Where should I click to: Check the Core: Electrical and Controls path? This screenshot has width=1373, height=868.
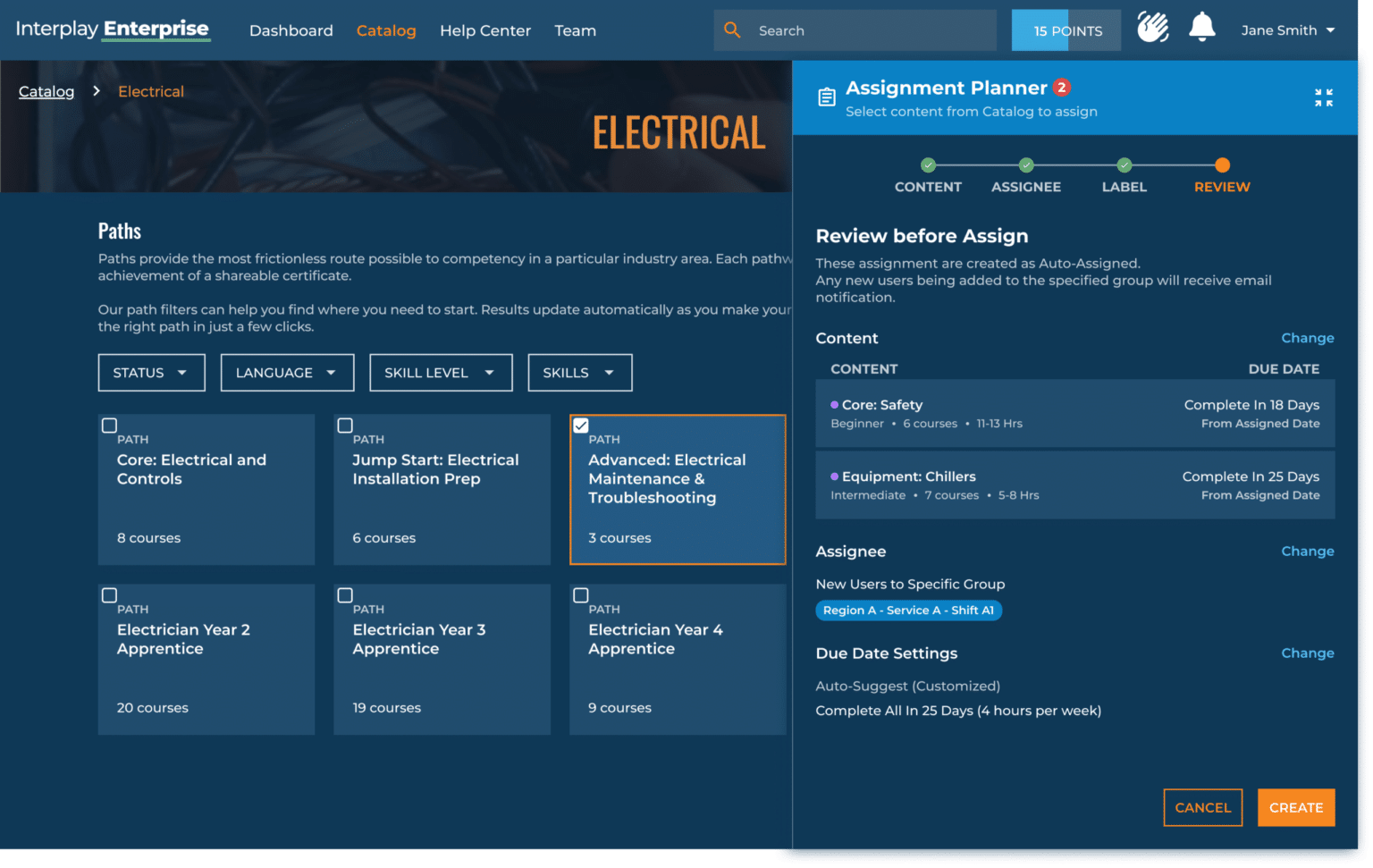(109, 426)
